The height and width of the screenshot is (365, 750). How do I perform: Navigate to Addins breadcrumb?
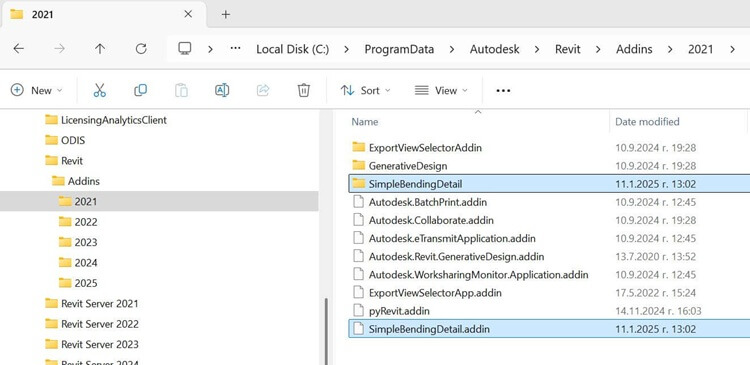(x=634, y=49)
